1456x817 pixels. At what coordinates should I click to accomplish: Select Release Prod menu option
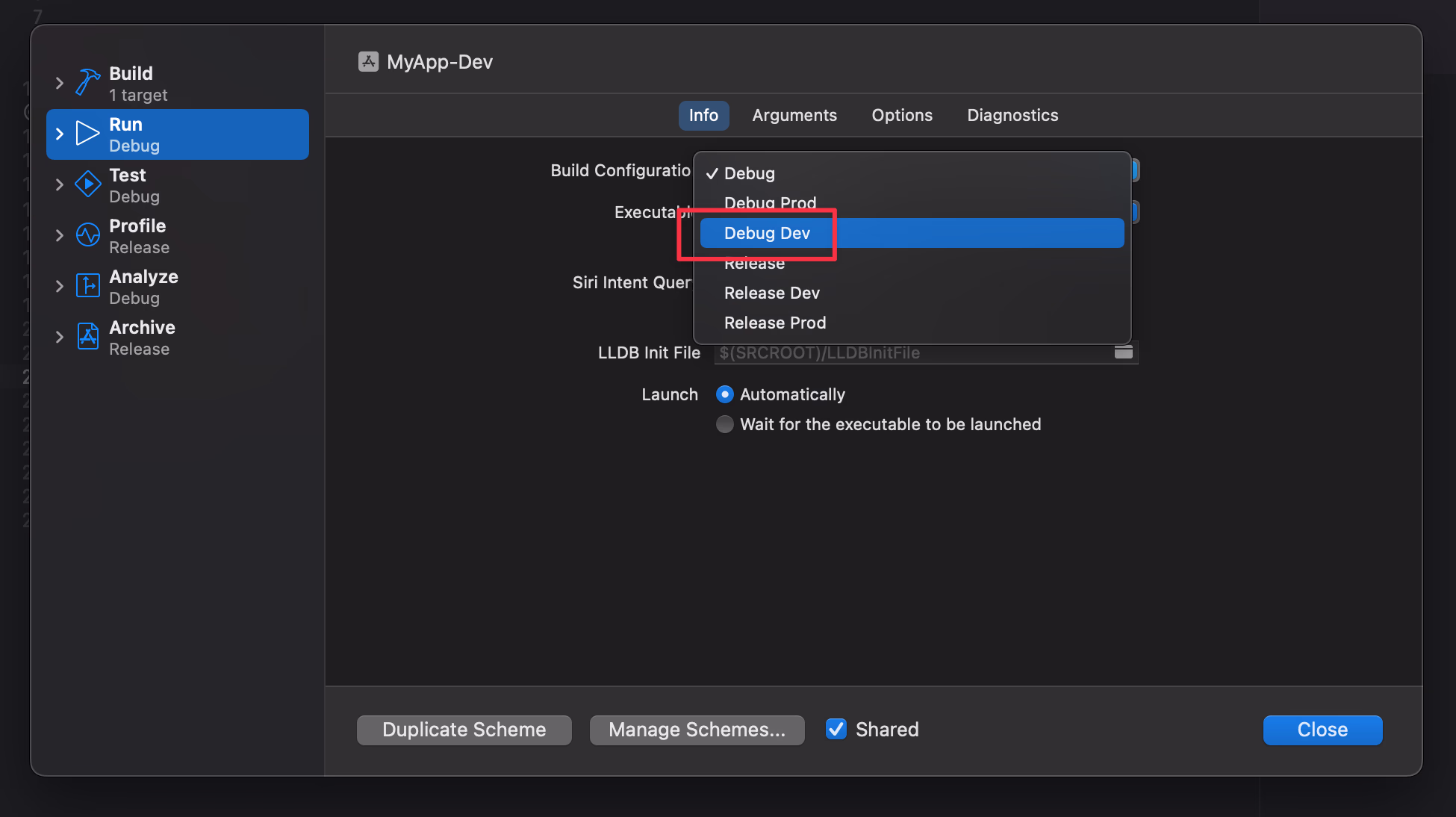click(775, 323)
